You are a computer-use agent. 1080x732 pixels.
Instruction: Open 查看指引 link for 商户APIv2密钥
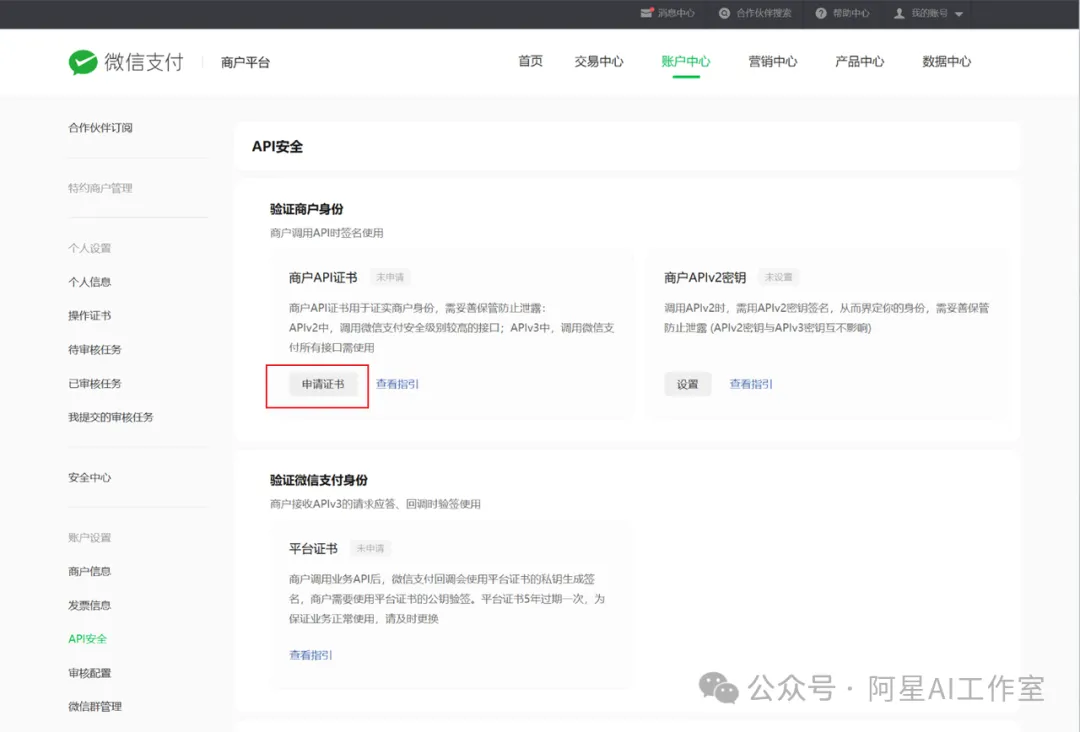pos(751,384)
